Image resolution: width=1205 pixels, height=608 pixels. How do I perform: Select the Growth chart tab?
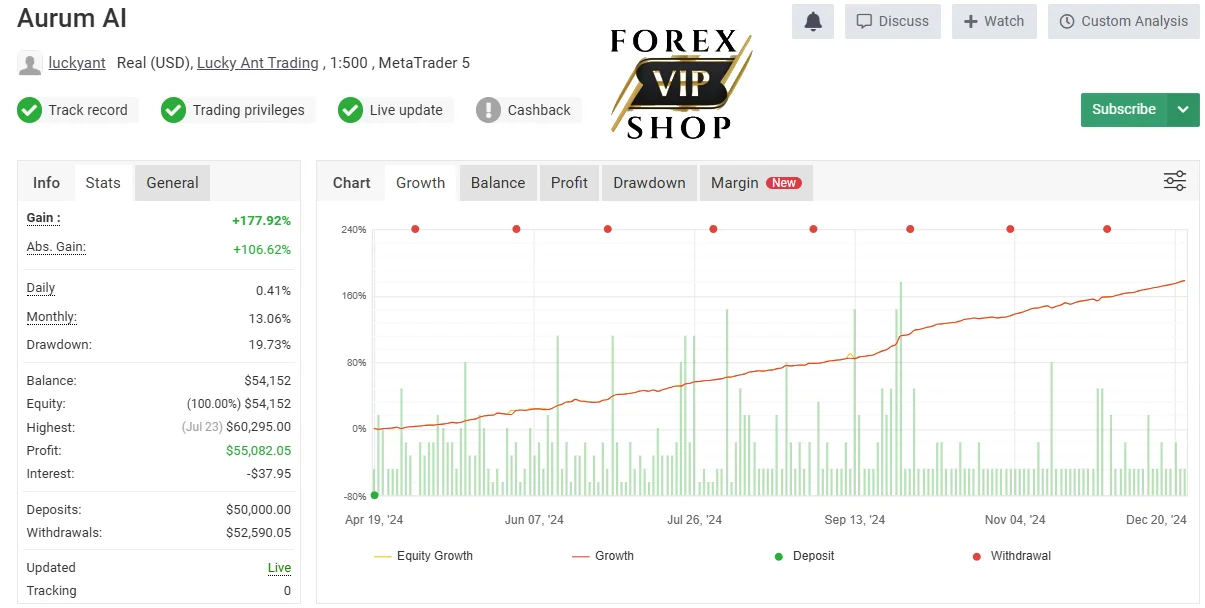click(421, 183)
